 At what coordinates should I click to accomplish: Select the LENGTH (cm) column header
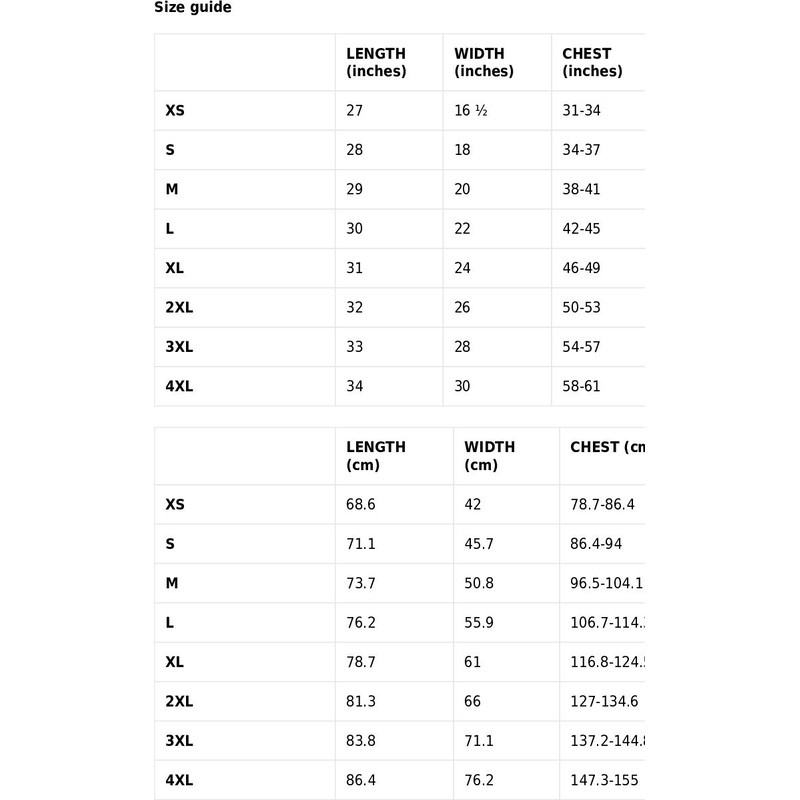[x=376, y=456]
